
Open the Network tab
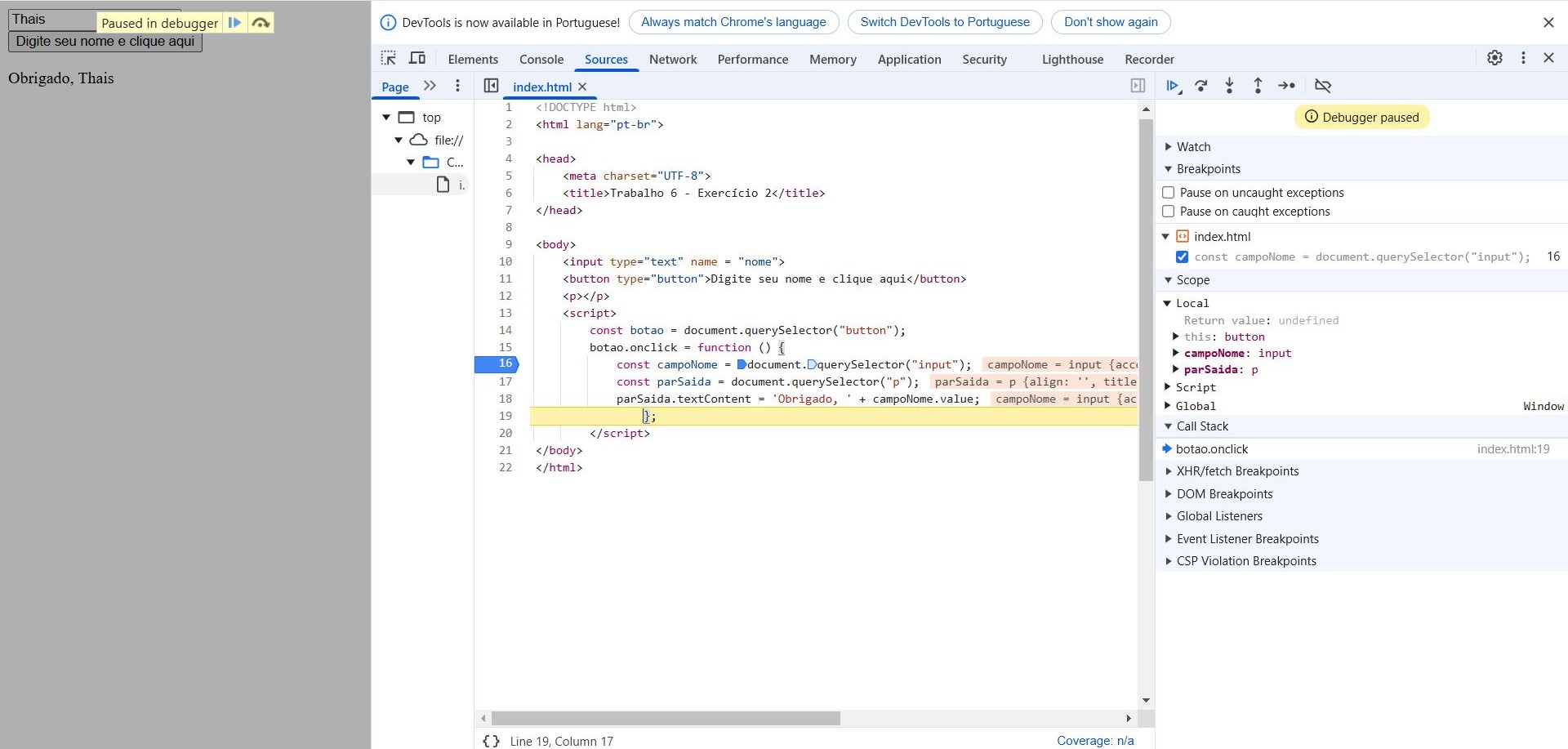673,59
